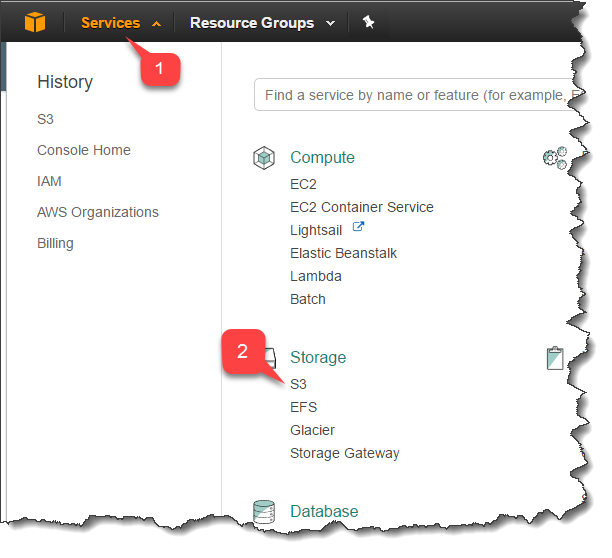The height and width of the screenshot is (558, 612).
Task: Expand the Resource Groups dropdown
Action: (262, 23)
